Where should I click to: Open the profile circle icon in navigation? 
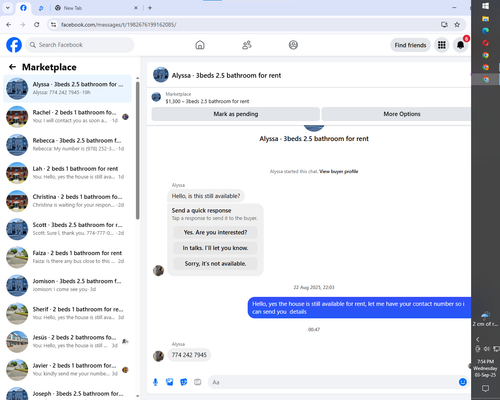(x=293, y=45)
